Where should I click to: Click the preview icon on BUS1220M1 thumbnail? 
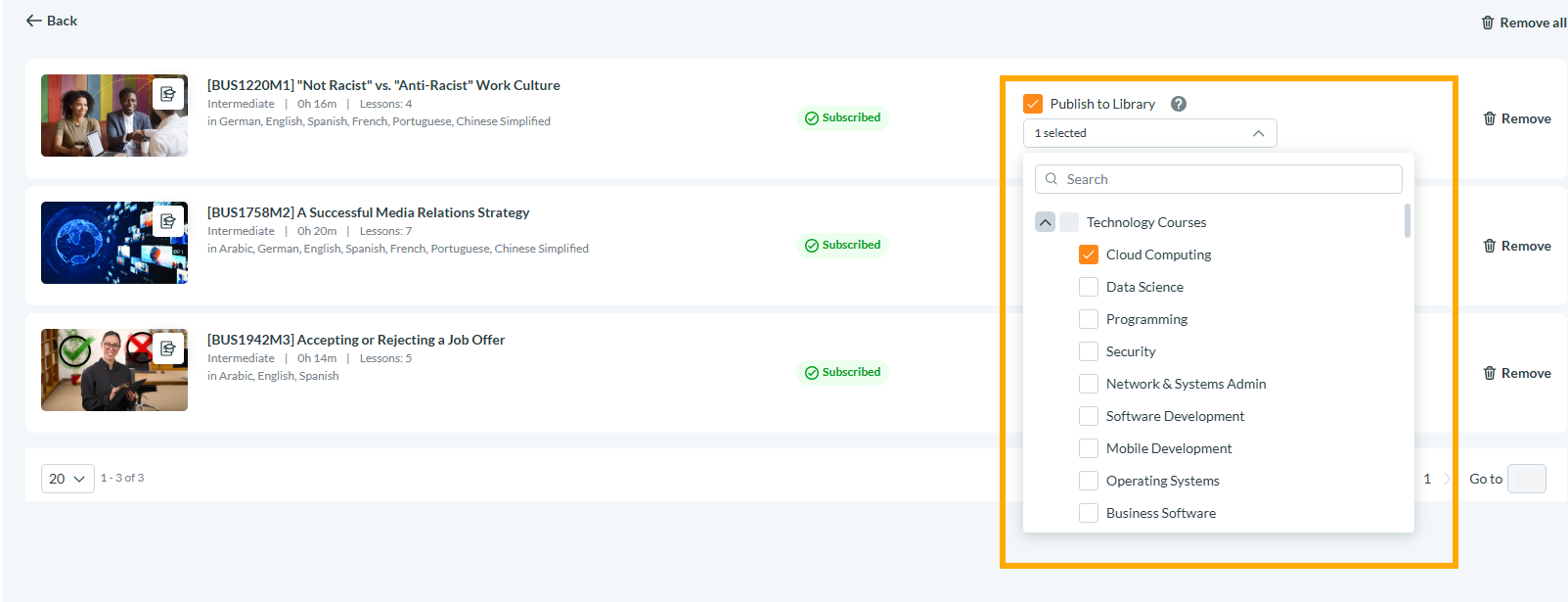[x=168, y=94]
